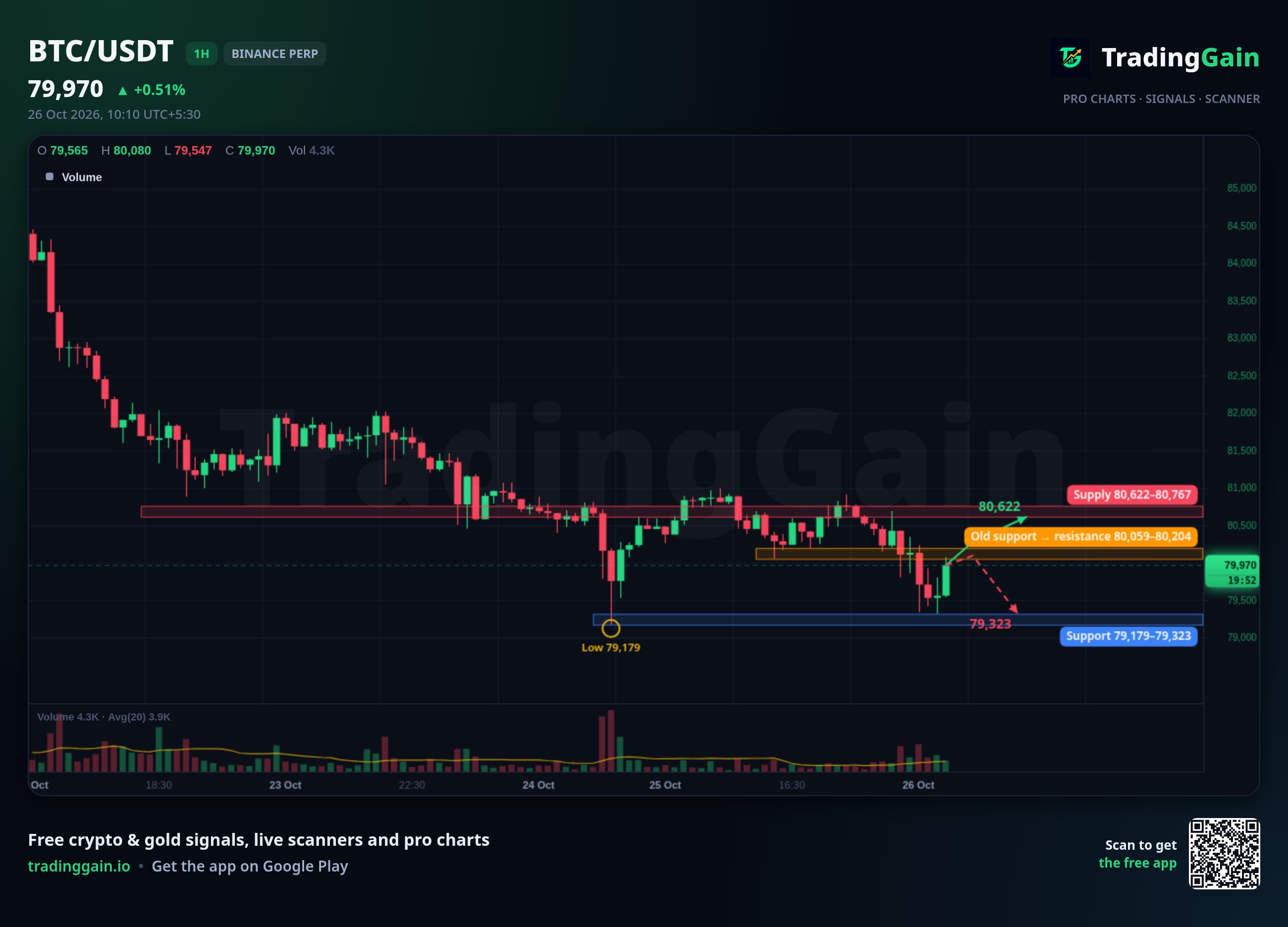Click Get the app on Google Play
Viewport: 1288px width, 927px height.
(x=250, y=866)
